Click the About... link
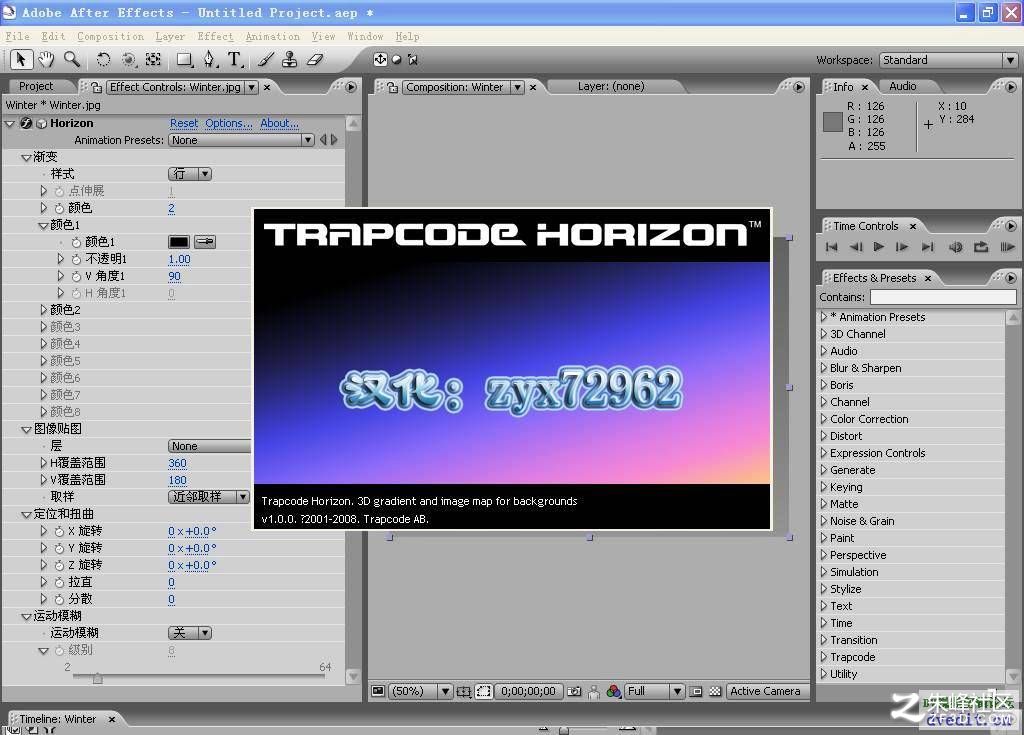1024x735 pixels. coord(280,123)
